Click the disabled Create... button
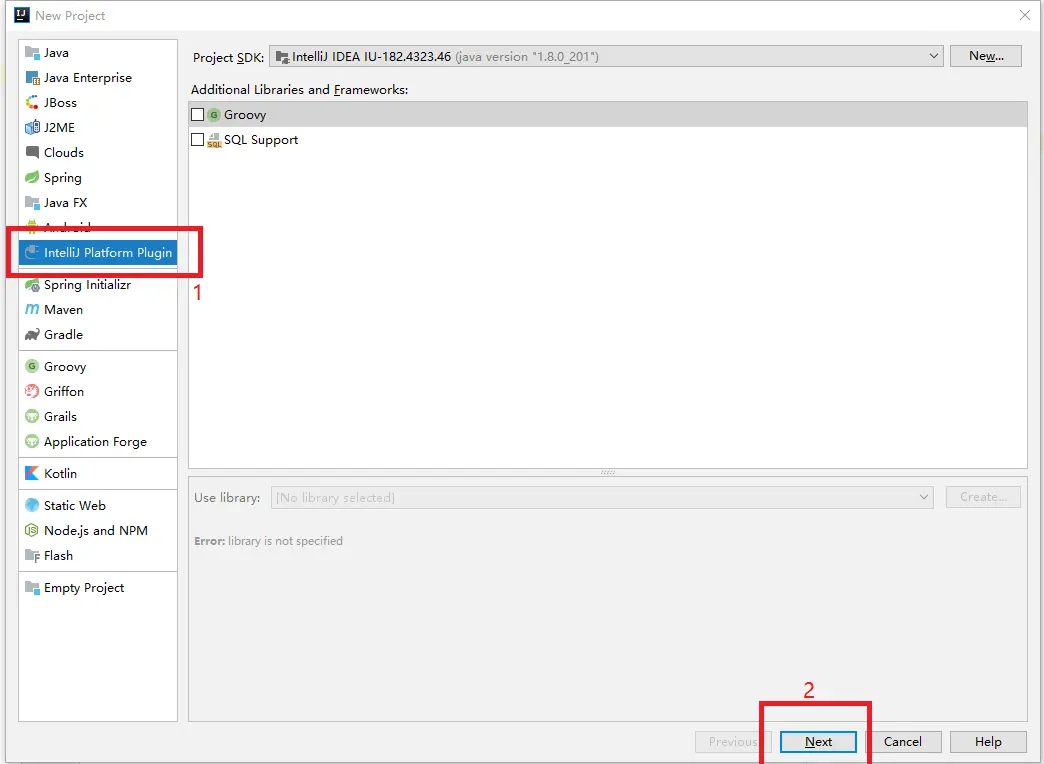 click(x=983, y=497)
